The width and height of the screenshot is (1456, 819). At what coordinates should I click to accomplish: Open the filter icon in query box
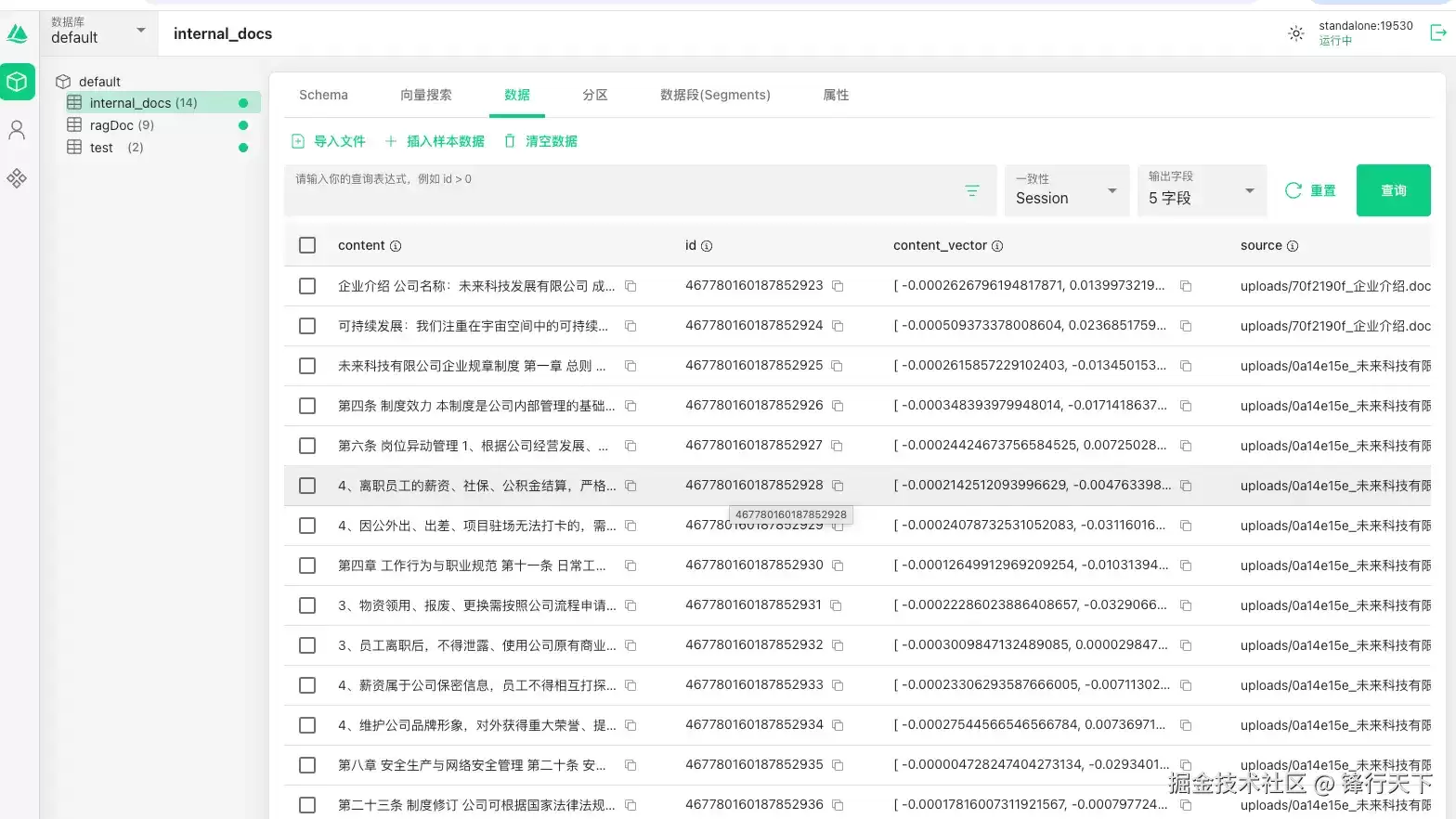coord(972,190)
